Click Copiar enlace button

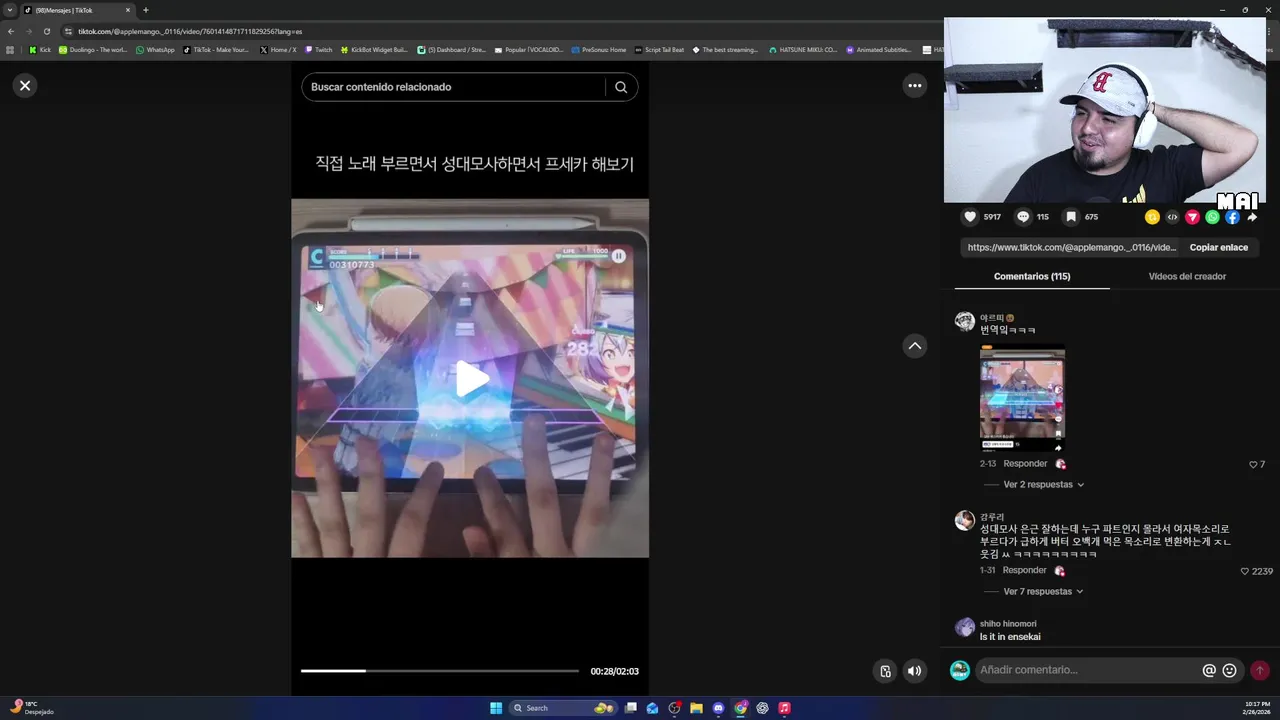[x=1218, y=247]
